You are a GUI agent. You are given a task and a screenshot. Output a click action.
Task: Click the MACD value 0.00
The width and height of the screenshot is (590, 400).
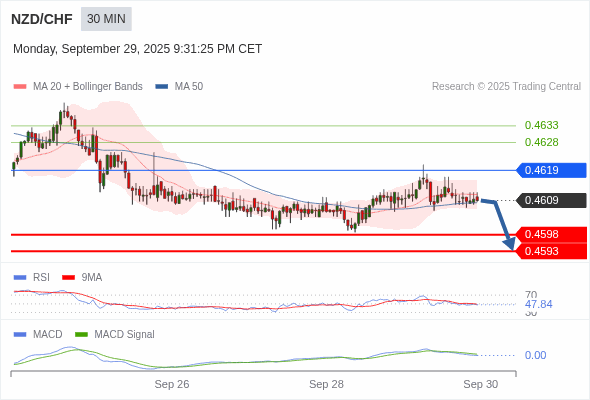(x=535, y=355)
